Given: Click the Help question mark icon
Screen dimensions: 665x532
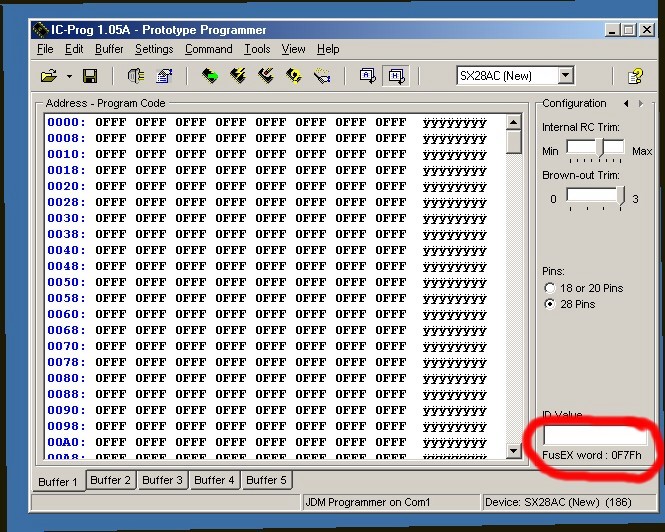Looking at the screenshot, I should 635,76.
